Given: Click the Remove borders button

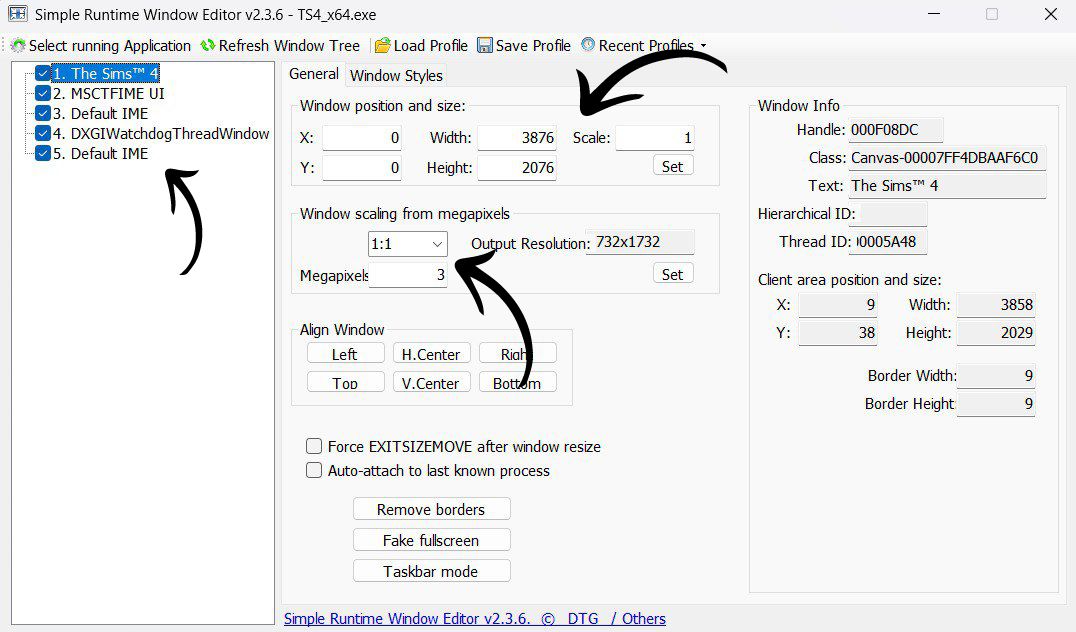Looking at the screenshot, I should 432,509.
